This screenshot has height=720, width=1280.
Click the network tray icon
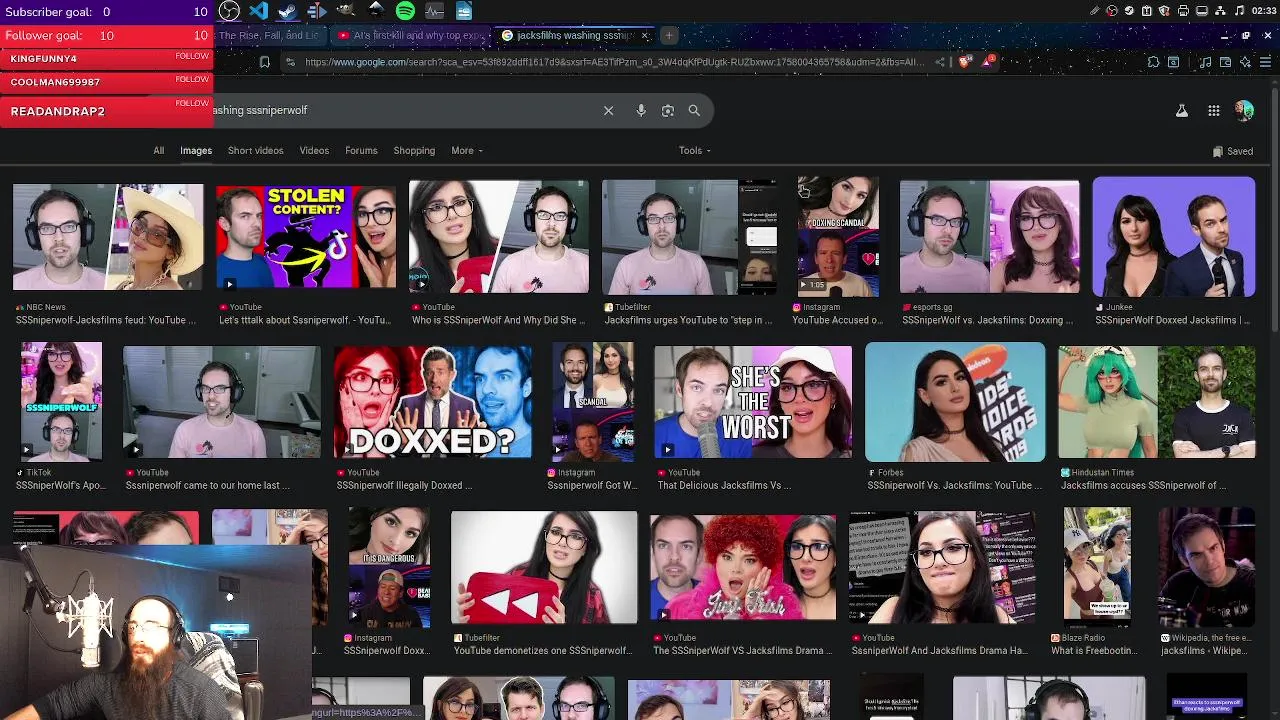1221,11
